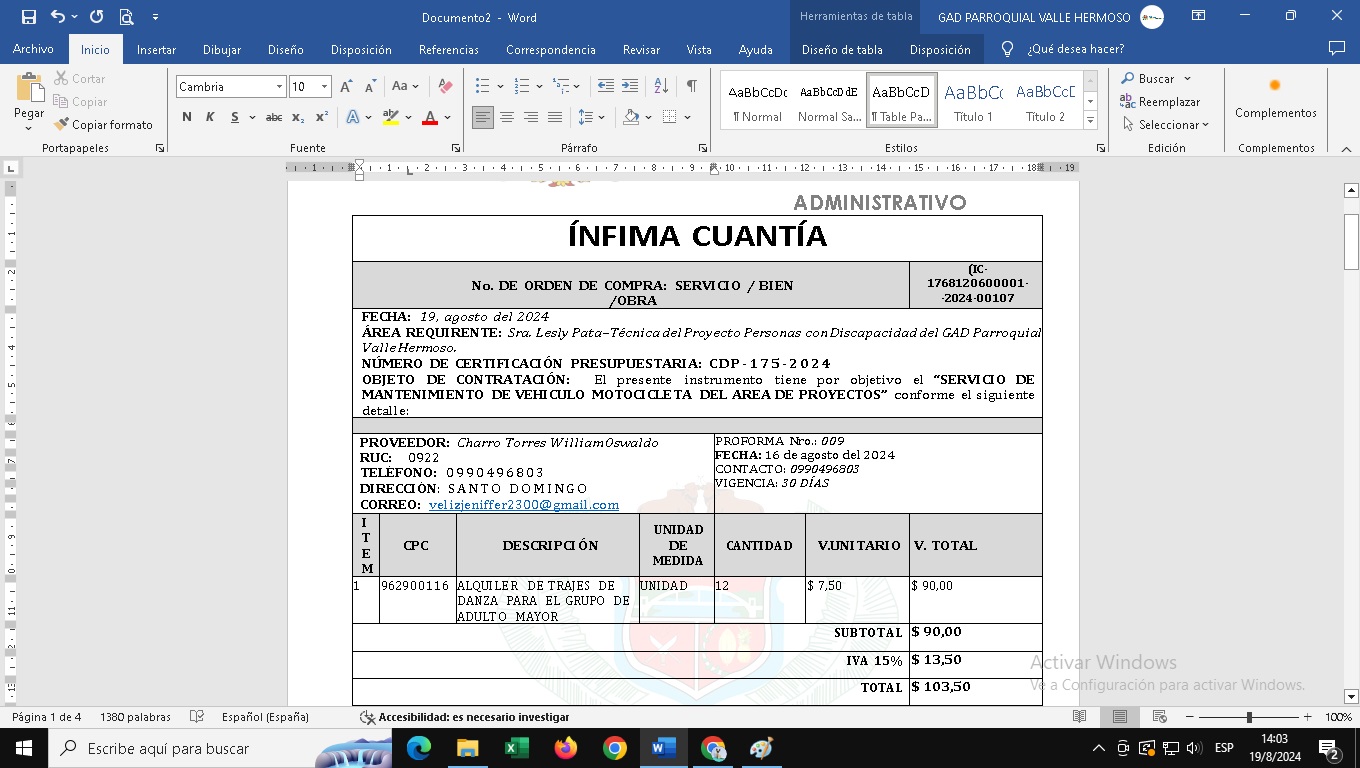Switch to the Referencias tab
This screenshot has width=1360, height=768.
[449, 49]
